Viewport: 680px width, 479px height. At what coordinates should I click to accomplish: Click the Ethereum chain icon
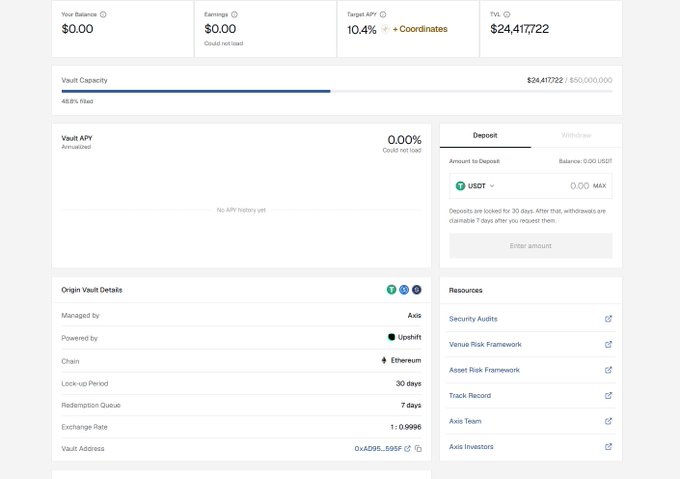pyautogui.click(x=384, y=360)
